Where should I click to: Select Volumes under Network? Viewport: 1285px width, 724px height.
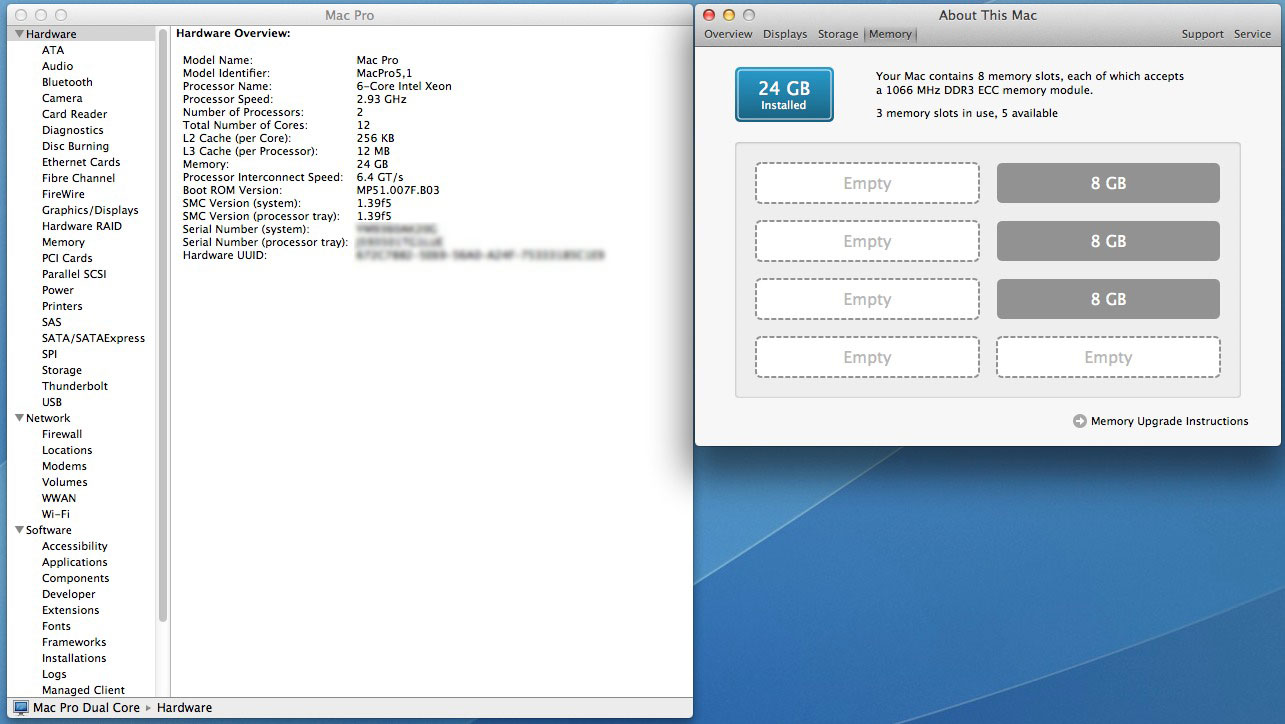pos(65,482)
